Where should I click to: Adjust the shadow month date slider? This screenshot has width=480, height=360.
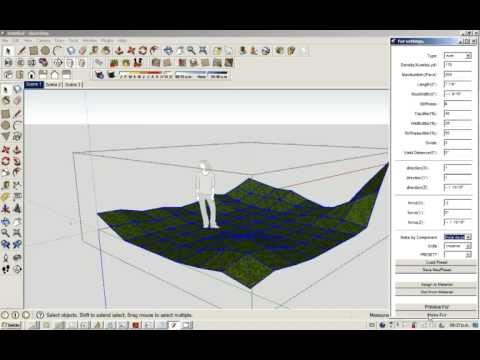[145, 74]
